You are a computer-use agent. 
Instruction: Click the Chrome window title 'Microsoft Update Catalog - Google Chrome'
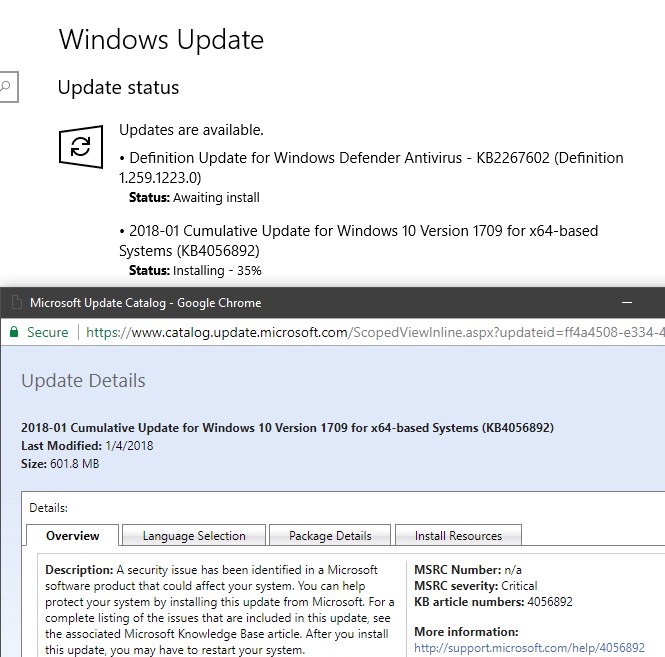(x=145, y=303)
